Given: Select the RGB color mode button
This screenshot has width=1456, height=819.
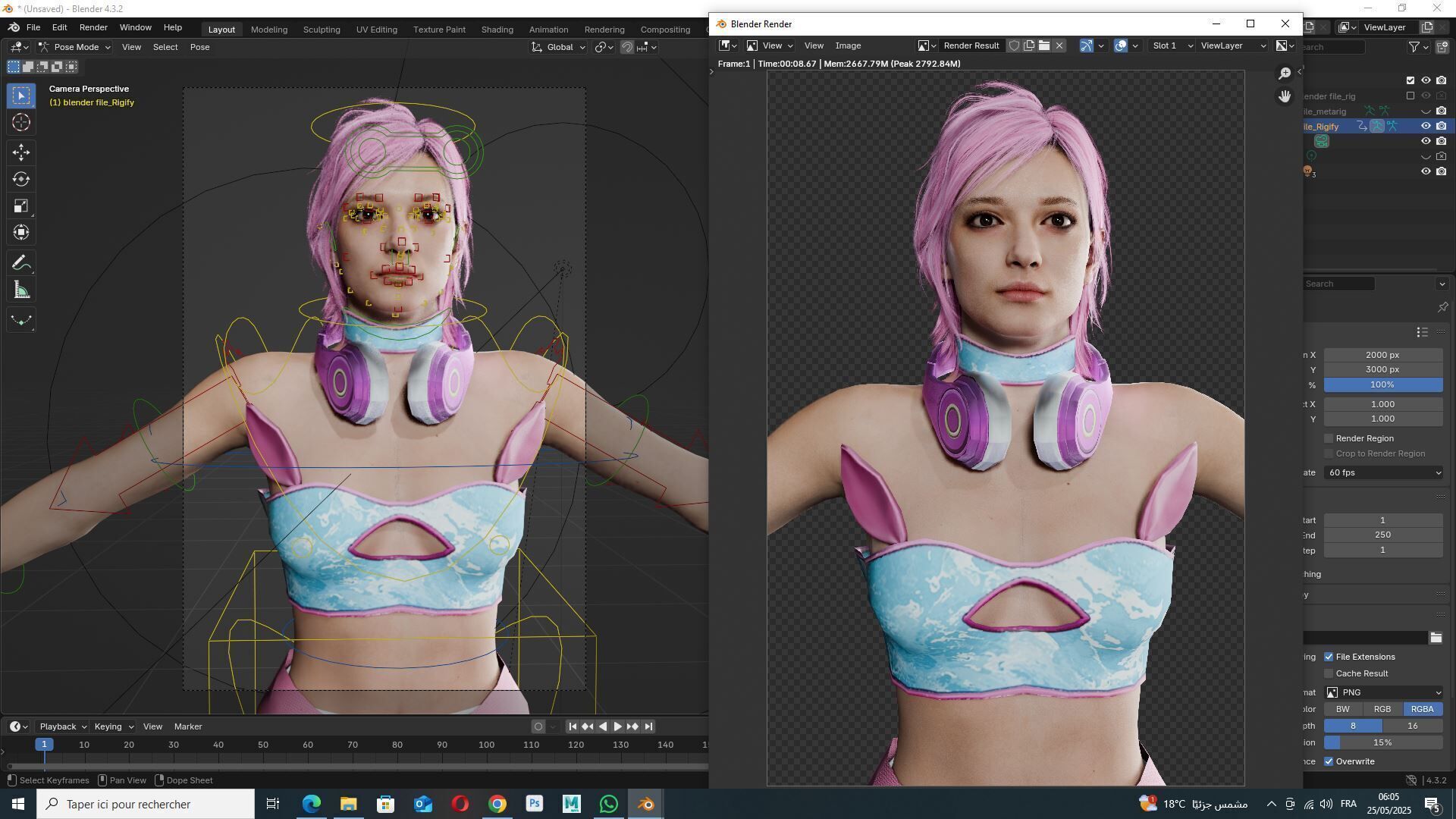Looking at the screenshot, I should click(1382, 709).
